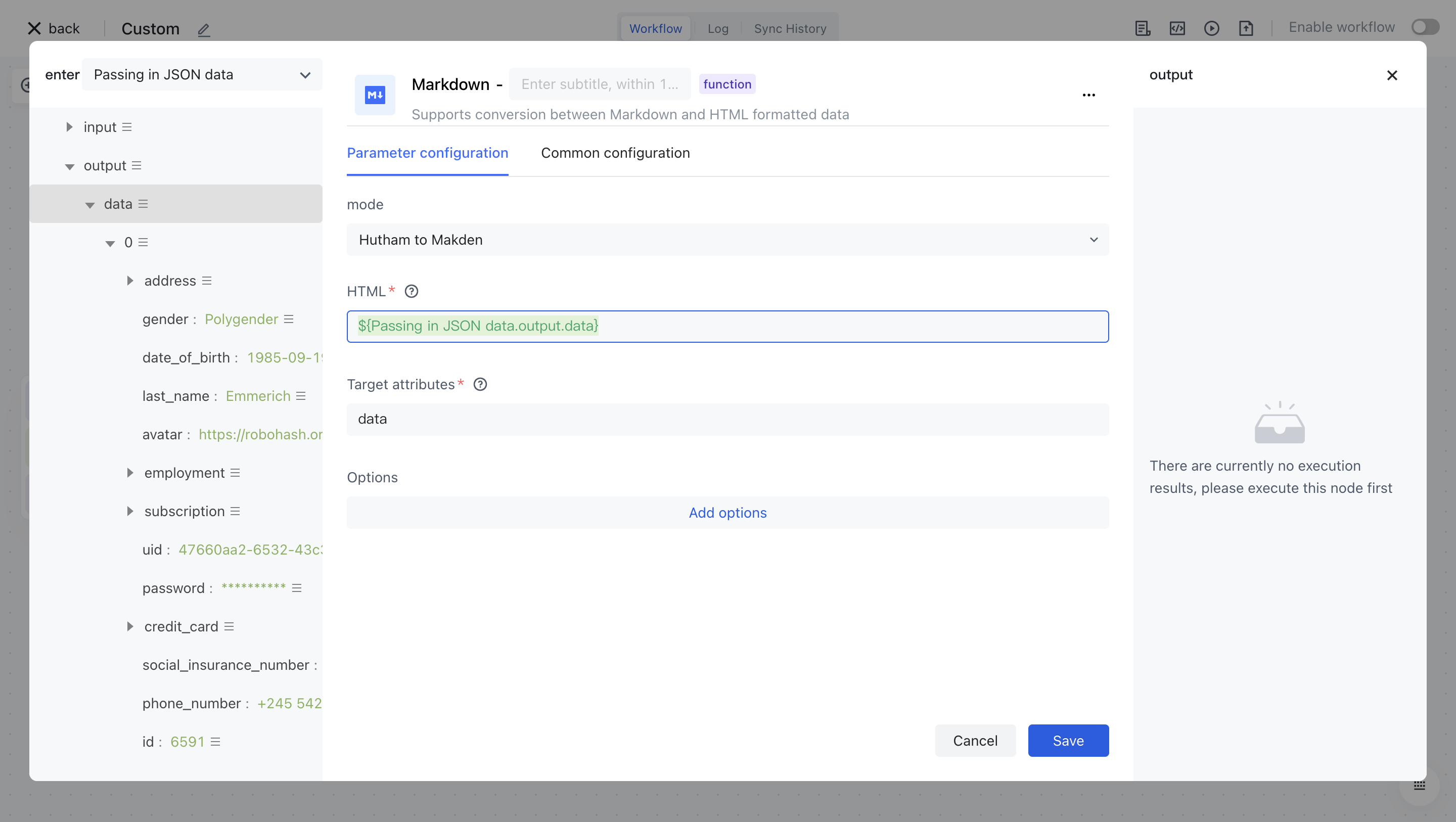Click the HTML field help question icon

pyautogui.click(x=412, y=291)
